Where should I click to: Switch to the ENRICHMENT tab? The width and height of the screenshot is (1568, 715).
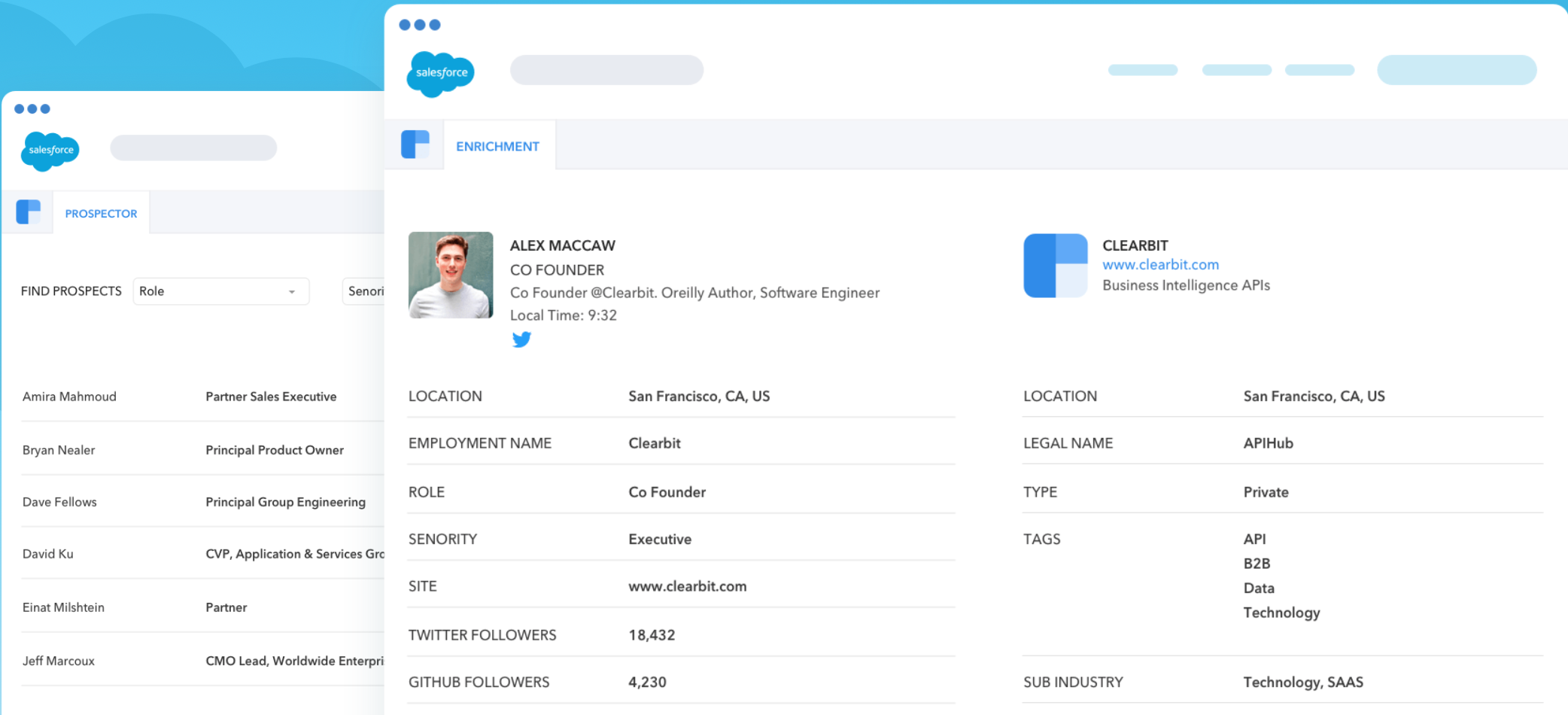[x=497, y=146]
